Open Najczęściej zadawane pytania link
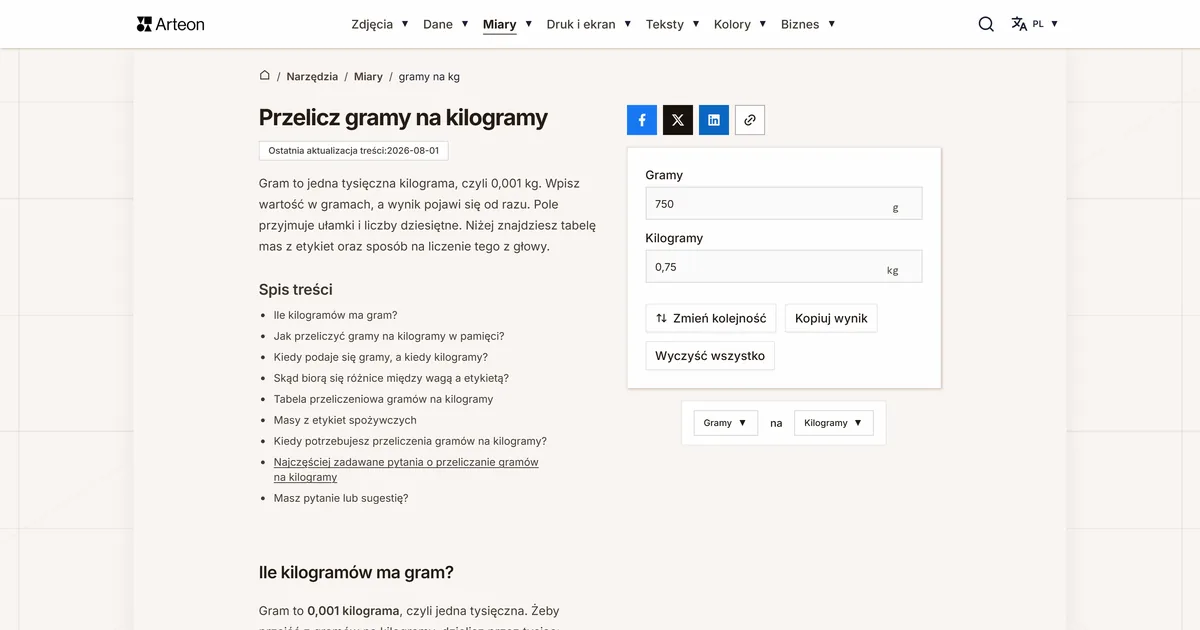 click(x=406, y=470)
